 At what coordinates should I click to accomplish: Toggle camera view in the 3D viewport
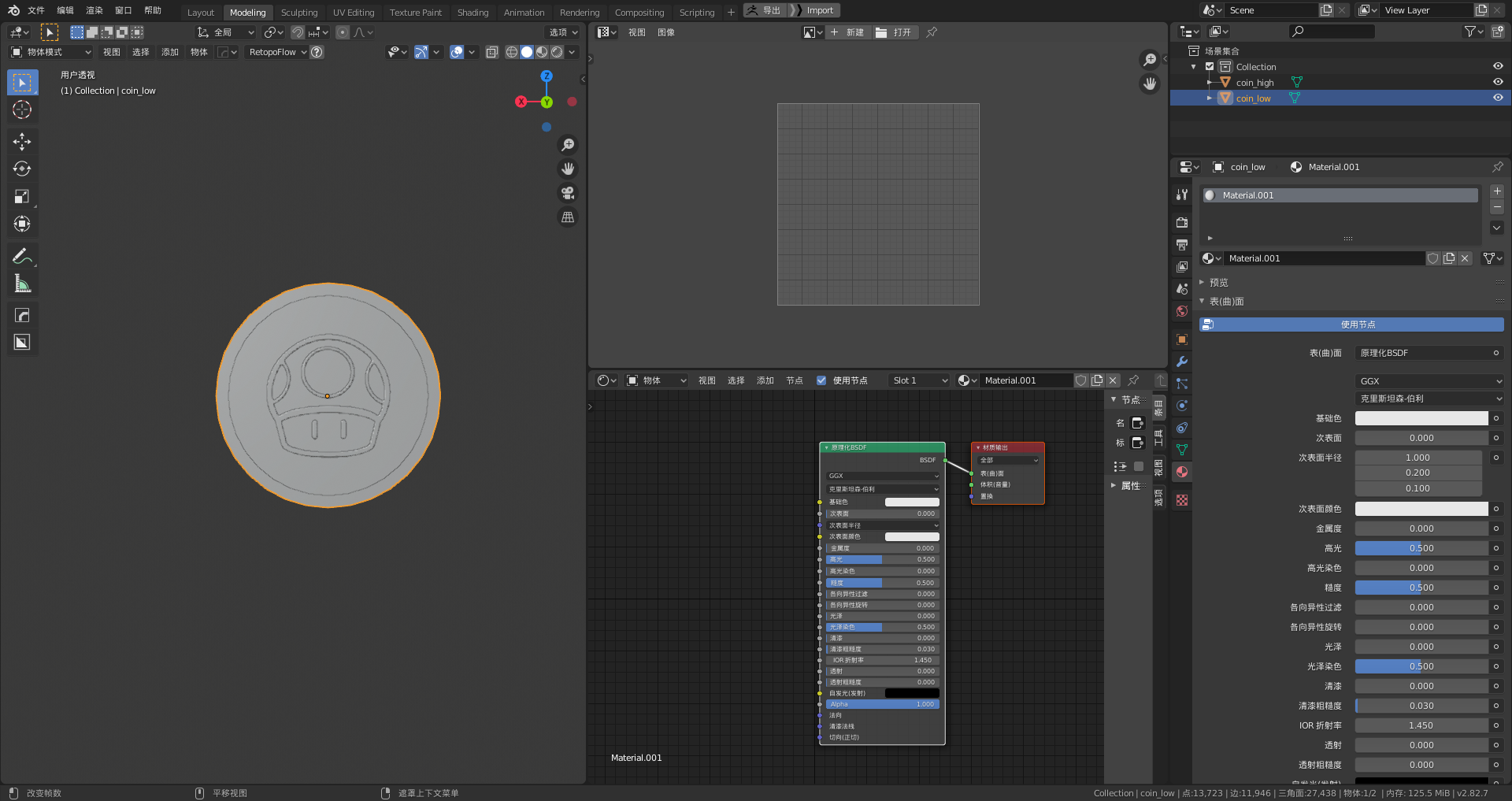point(567,193)
